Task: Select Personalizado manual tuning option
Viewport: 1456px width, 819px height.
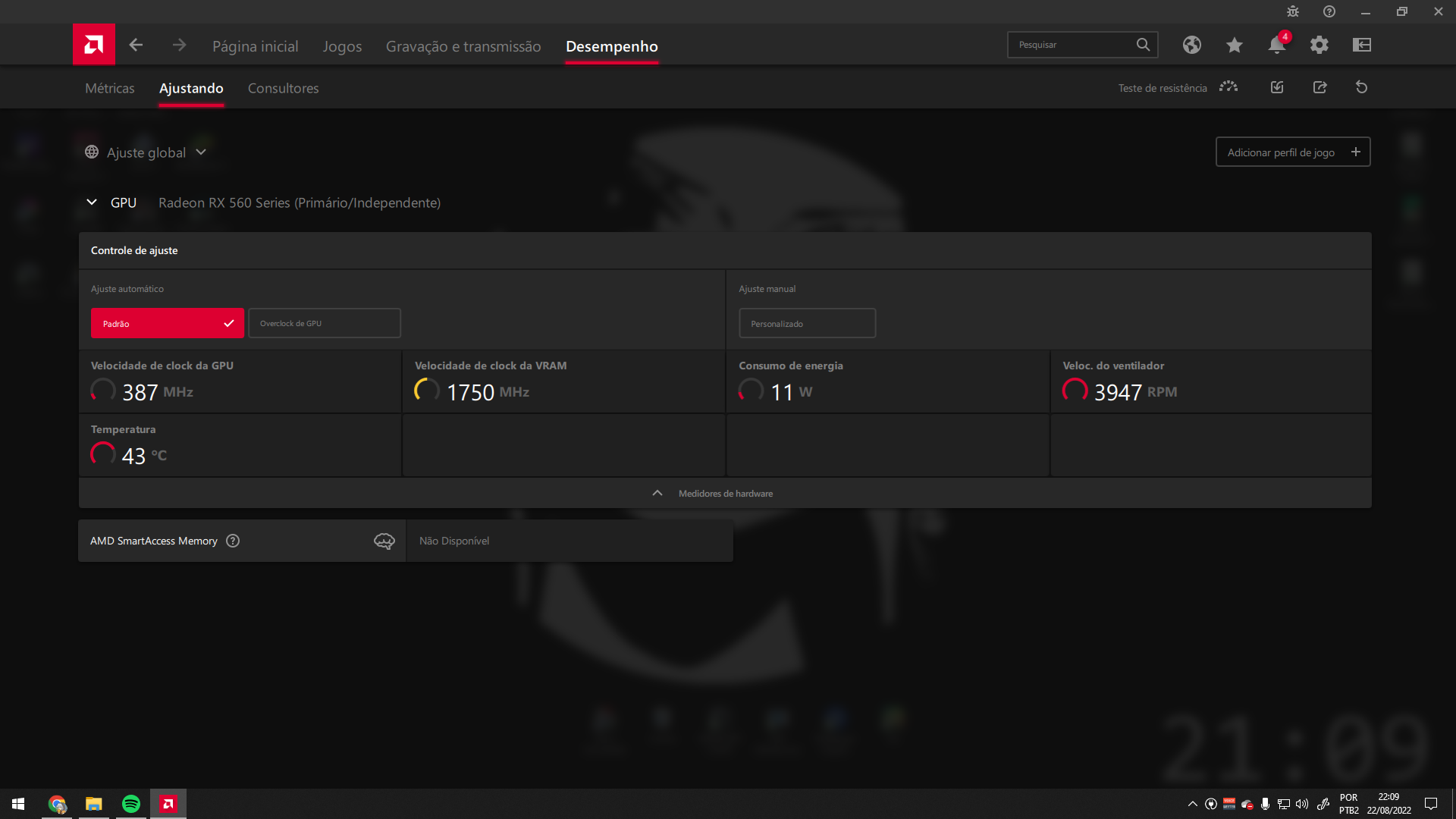Action: (808, 323)
